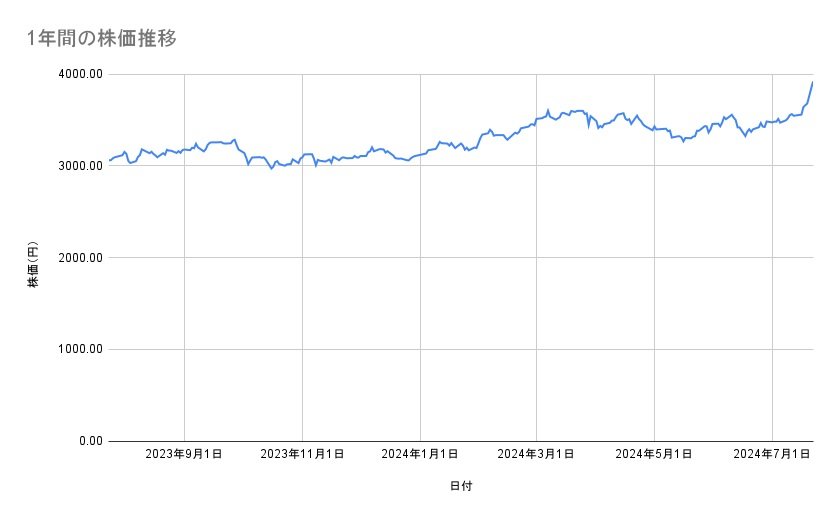The width and height of the screenshot is (839, 519).
Task: Select the 2024年5月1日 date label
Action: [x=654, y=455]
